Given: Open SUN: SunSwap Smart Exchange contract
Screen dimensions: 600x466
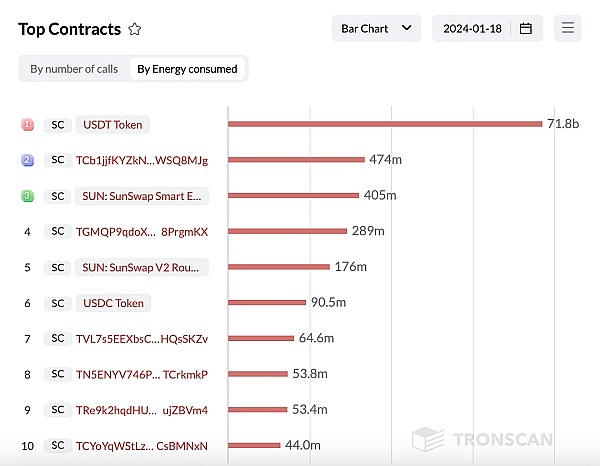Looking at the screenshot, I should click(x=142, y=196).
